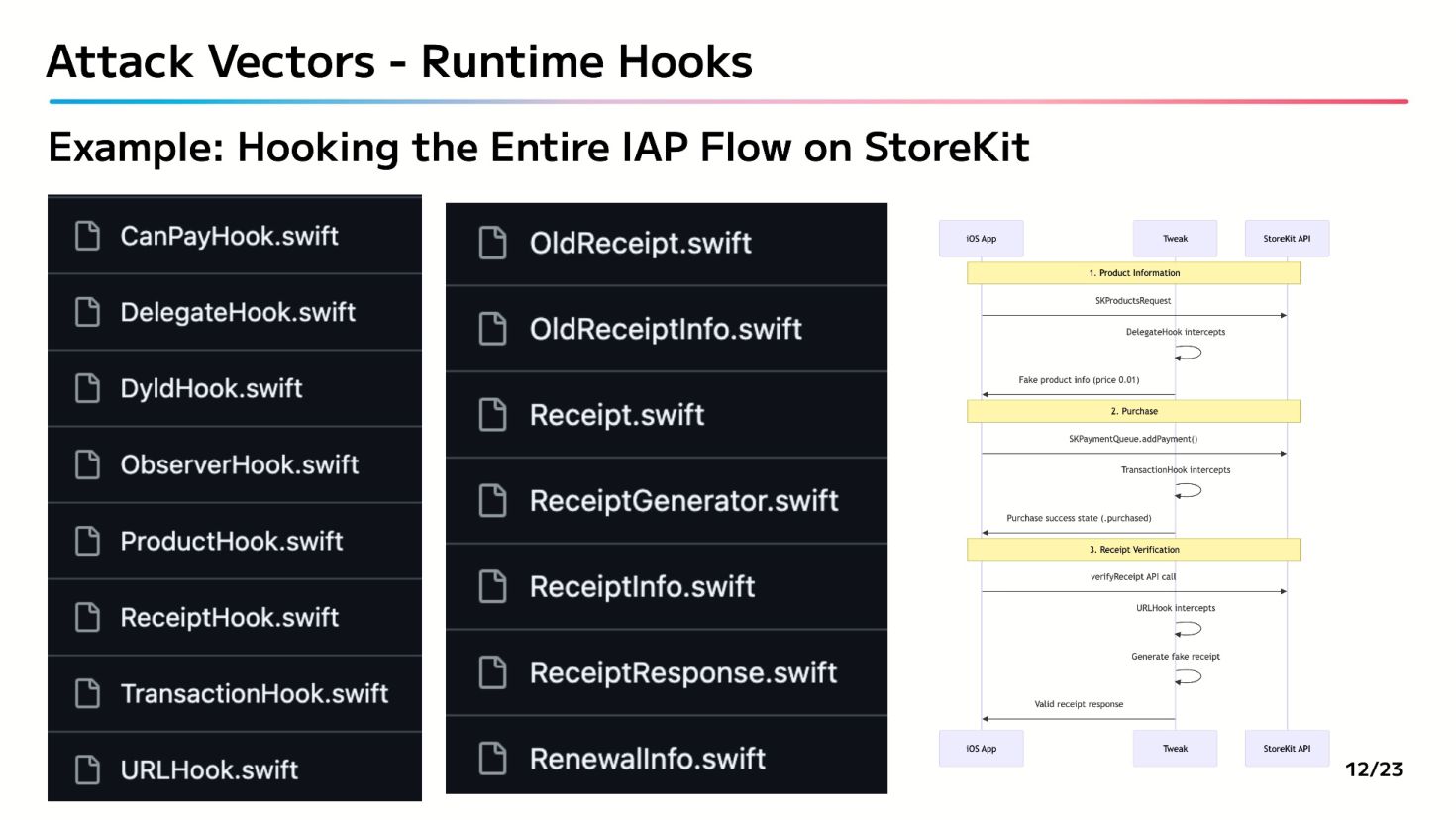Click the bottom StoreKit API participant box

1287,749
